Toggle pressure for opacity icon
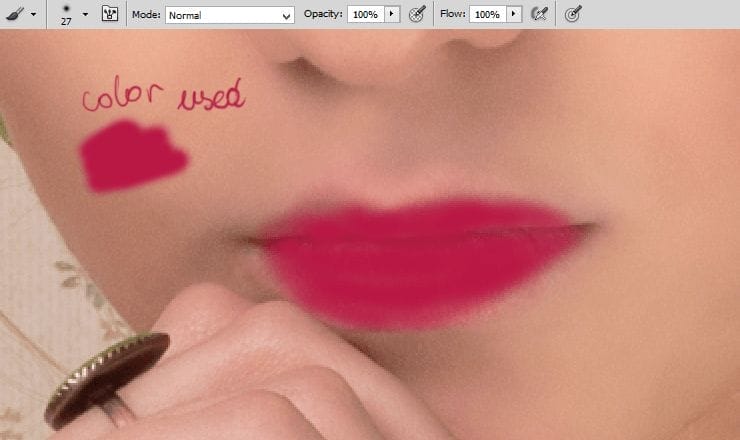The height and width of the screenshot is (440, 740). (418, 15)
